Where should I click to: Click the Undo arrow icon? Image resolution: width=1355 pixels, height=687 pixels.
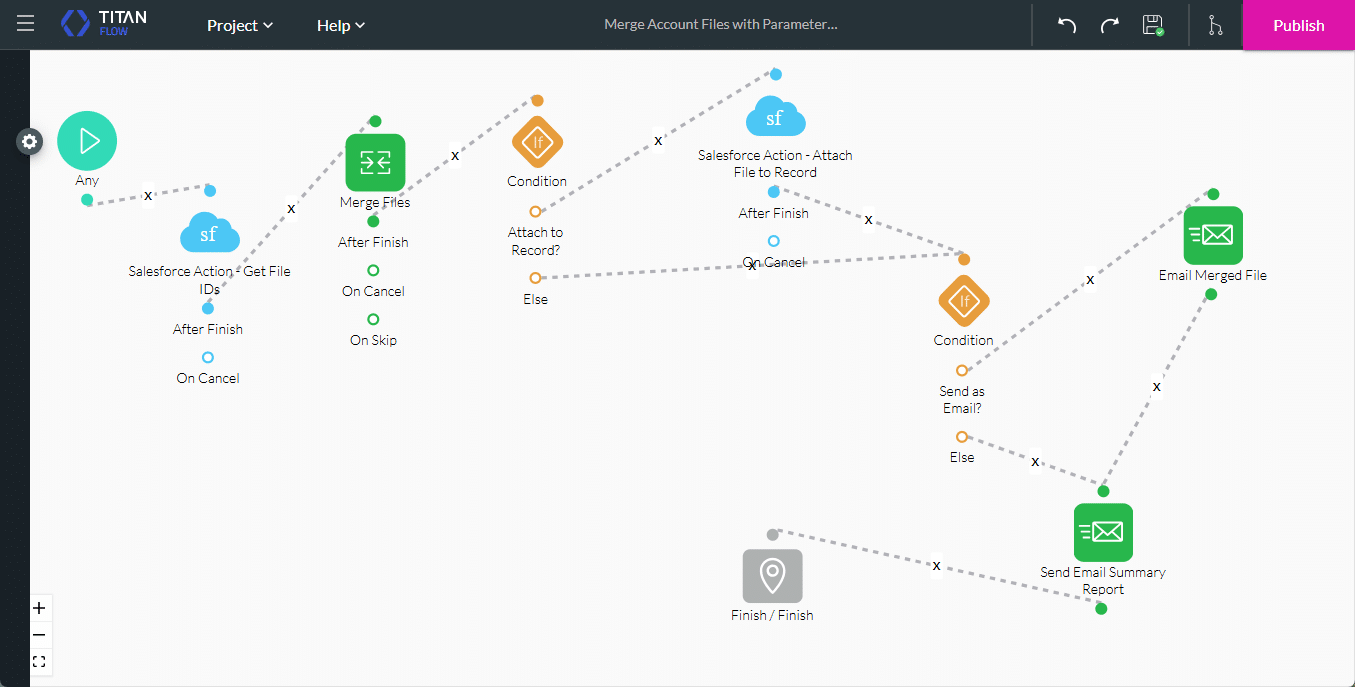(1067, 25)
